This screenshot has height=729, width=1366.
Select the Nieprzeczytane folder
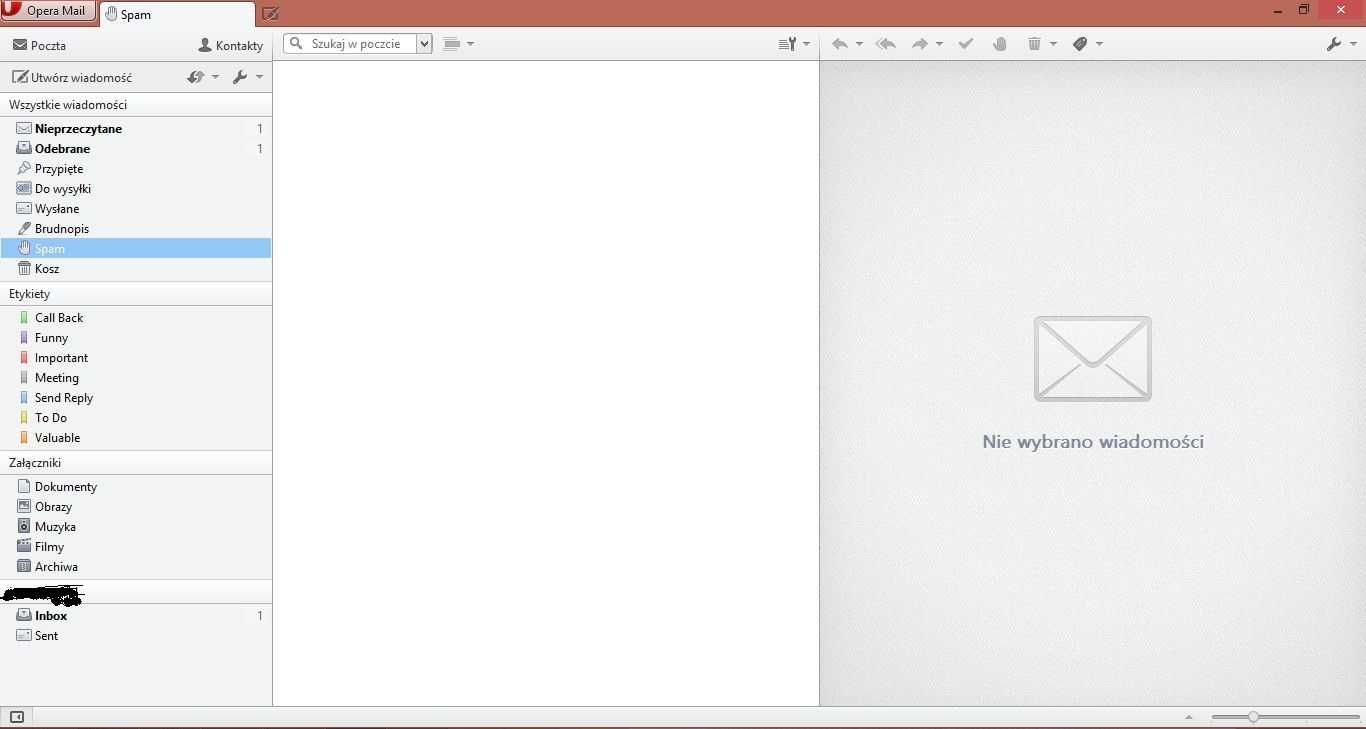(x=136, y=128)
